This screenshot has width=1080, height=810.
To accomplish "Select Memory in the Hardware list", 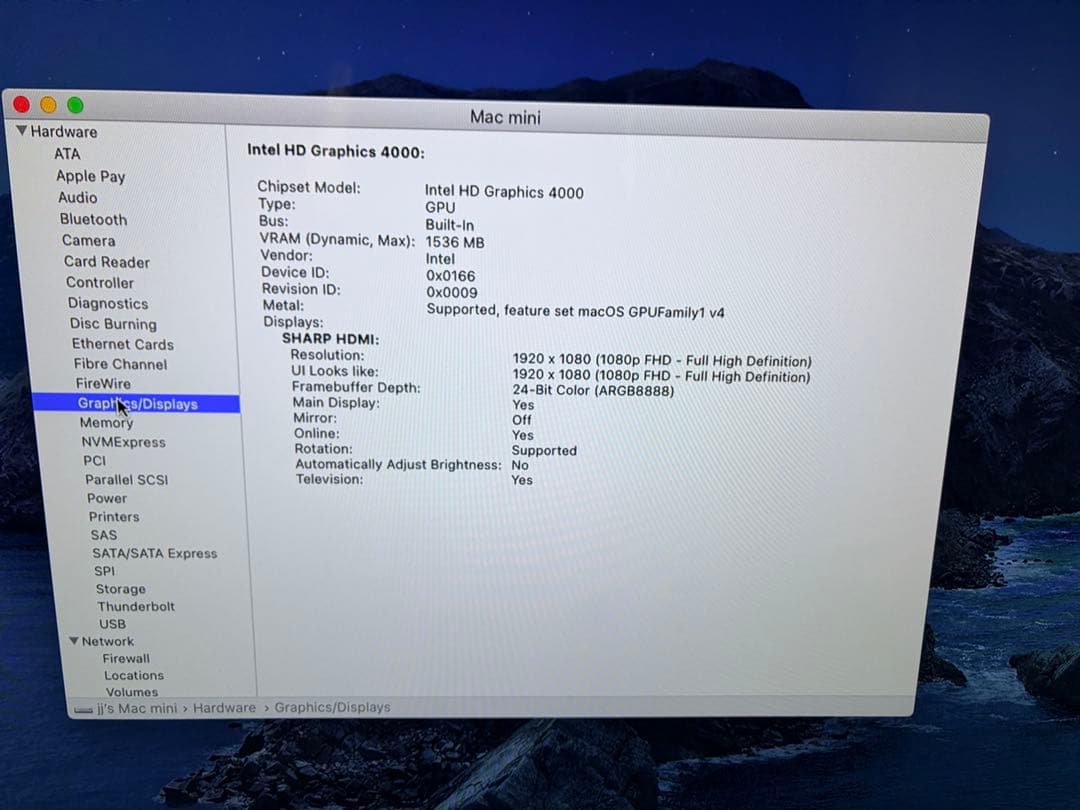I will tap(106, 422).
